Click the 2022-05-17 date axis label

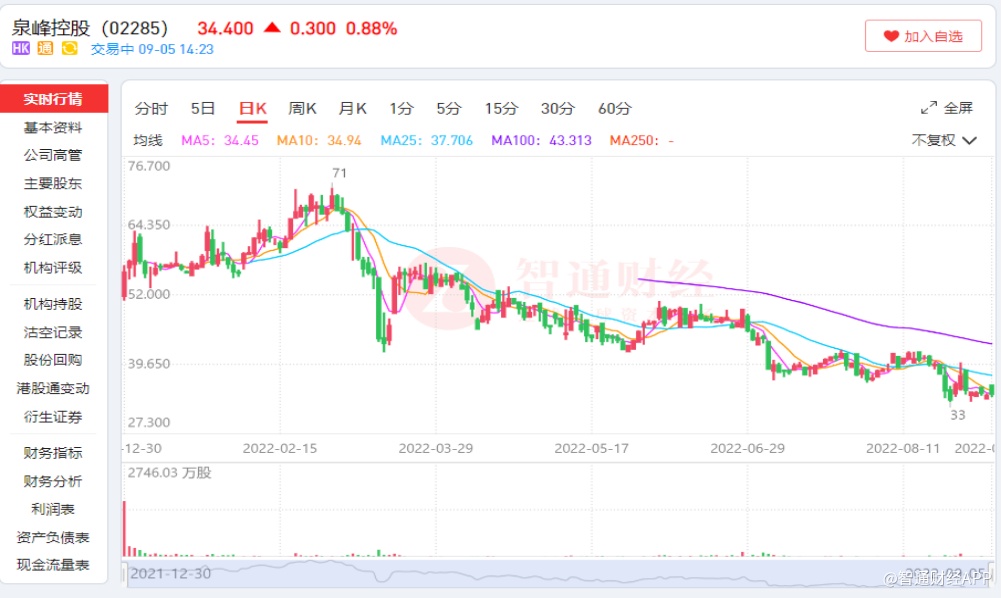592,448
